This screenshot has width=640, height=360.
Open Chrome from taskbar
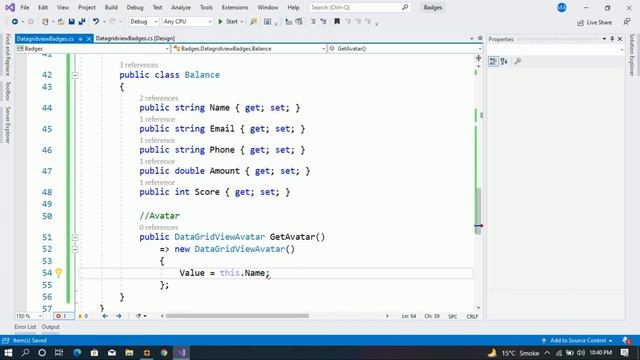tap(164, 353)
